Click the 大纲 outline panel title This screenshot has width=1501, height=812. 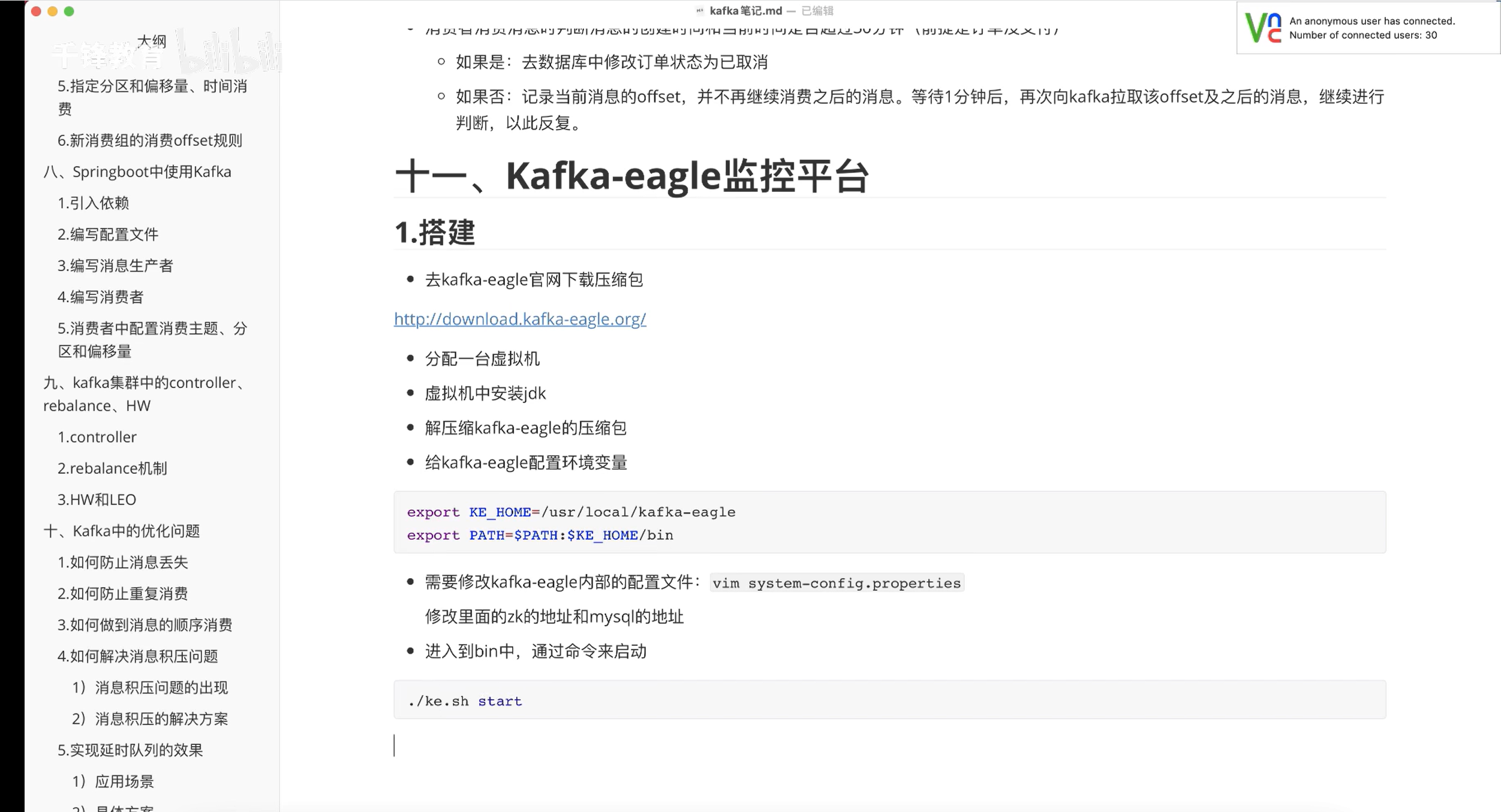pos(151,41)
